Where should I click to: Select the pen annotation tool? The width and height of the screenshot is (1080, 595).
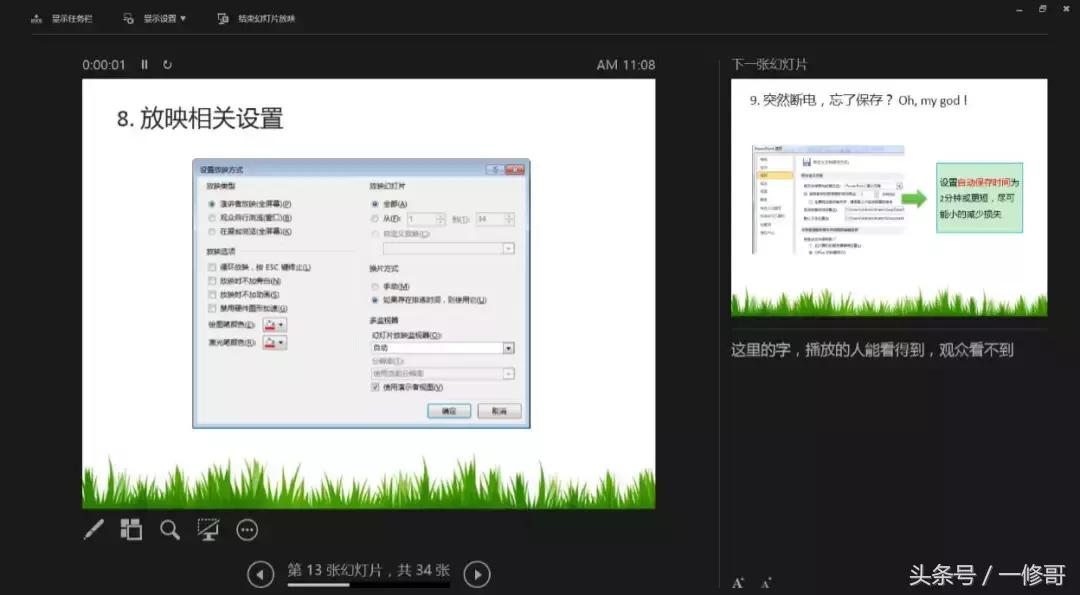(93, 530)
